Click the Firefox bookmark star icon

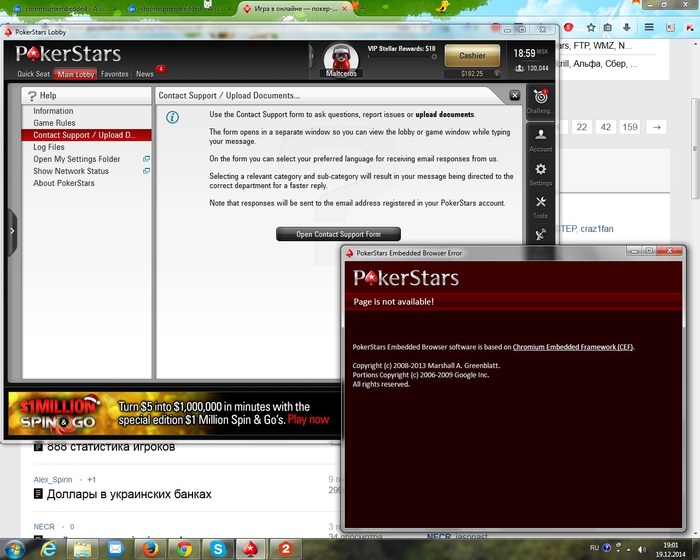pos(591,28)
